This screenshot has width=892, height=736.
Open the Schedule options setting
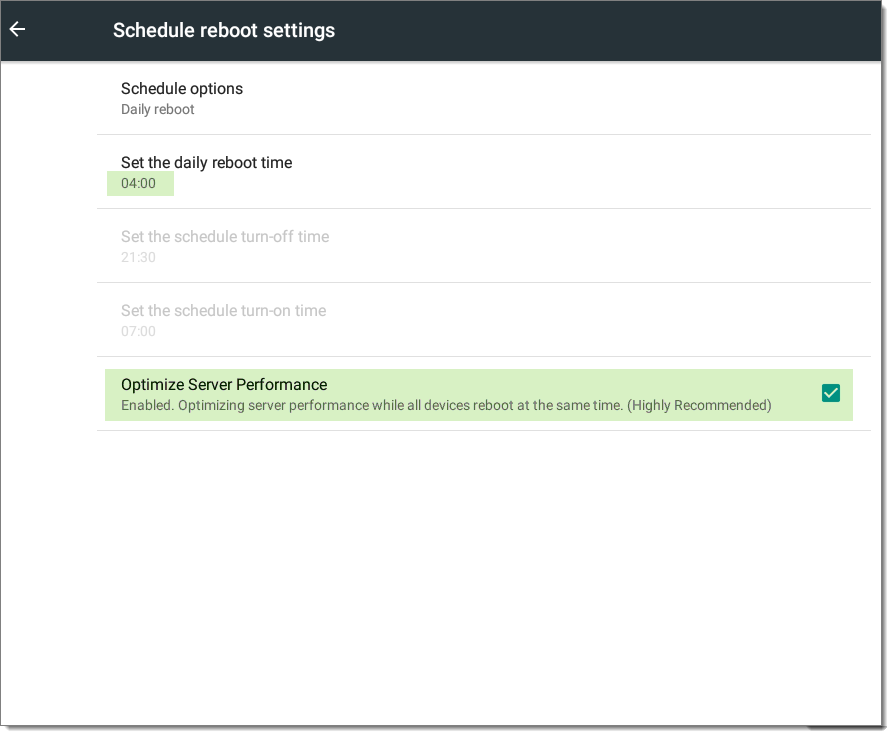point(484,98)
